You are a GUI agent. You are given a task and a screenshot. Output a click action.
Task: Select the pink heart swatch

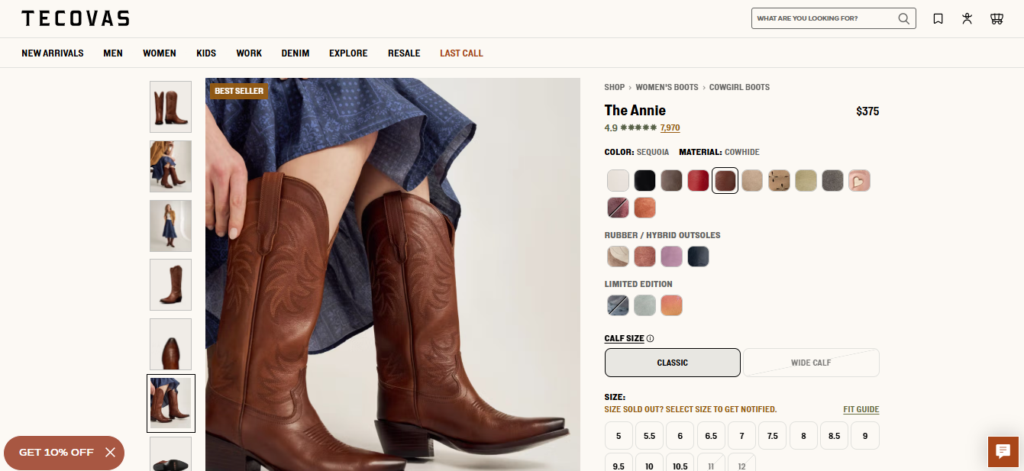pyautogui.click(x=859, y=180)
